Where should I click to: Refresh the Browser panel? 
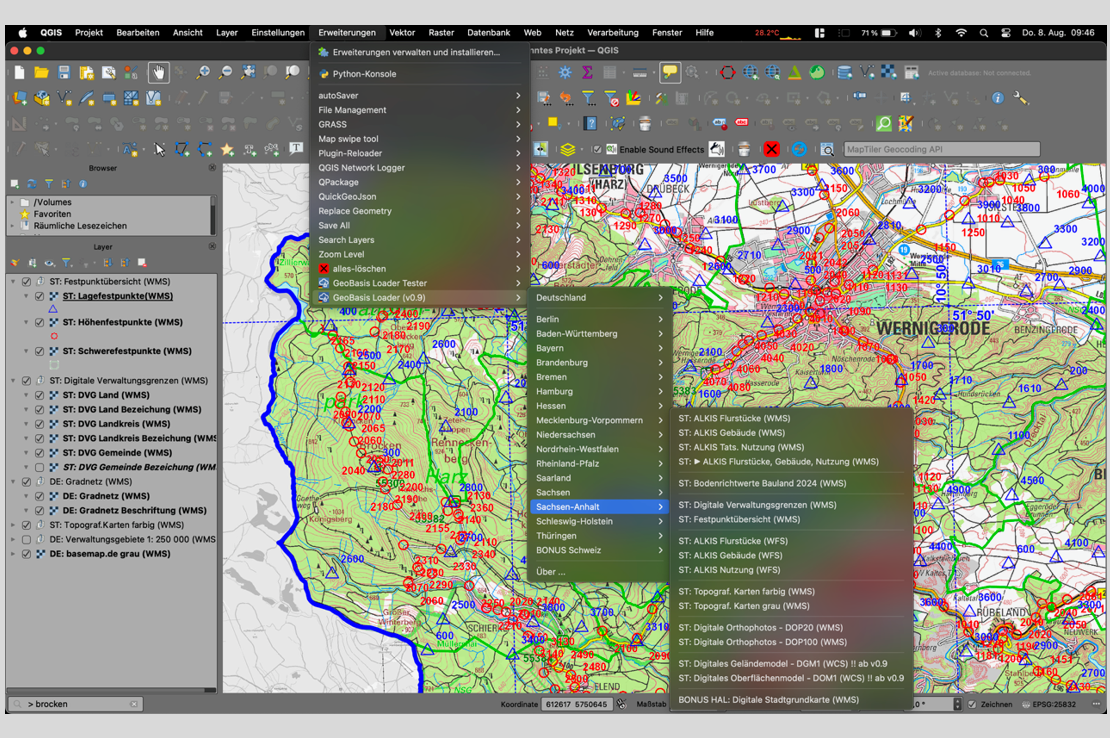point(31,184)
